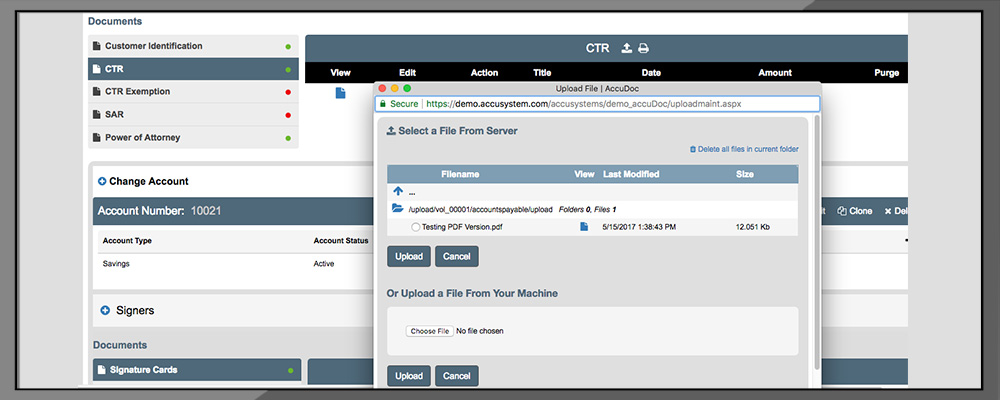Click the open folder icon for upload path
Screen dimensions: 1000x400
coord(398,209)
